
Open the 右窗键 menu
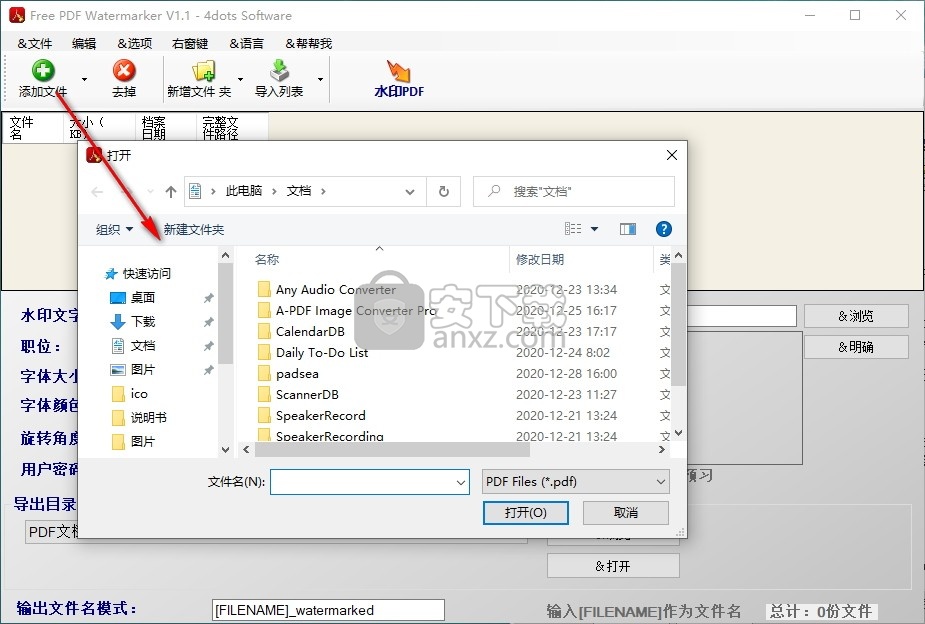[x=190, y=44]
